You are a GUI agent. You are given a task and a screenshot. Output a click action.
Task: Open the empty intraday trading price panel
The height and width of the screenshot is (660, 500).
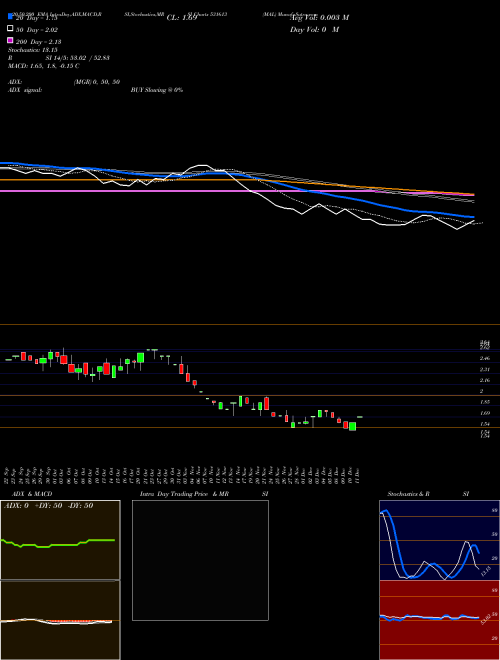(x=200, y=560)
